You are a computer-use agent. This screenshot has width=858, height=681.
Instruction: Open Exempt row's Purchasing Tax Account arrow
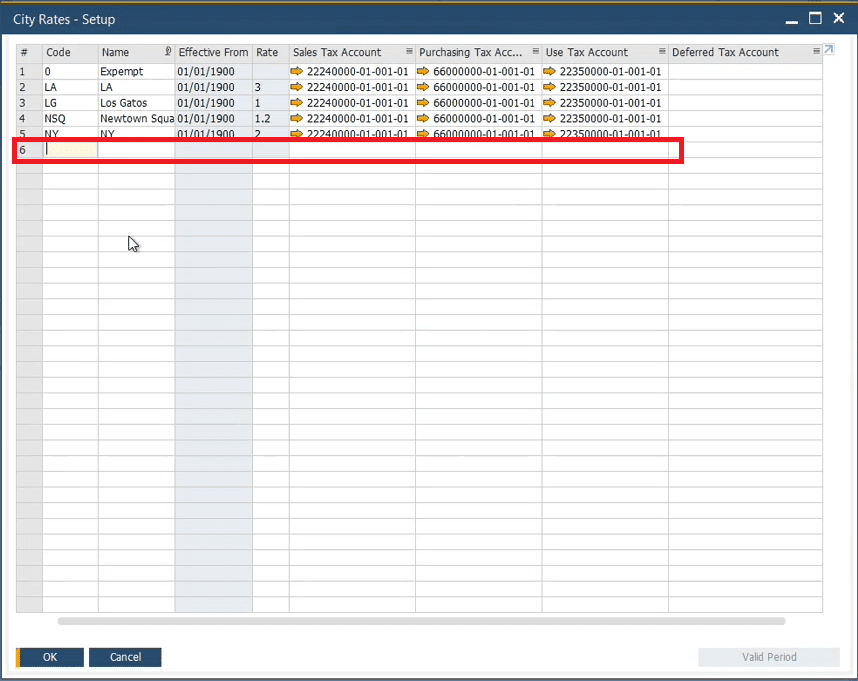(425, 71)
